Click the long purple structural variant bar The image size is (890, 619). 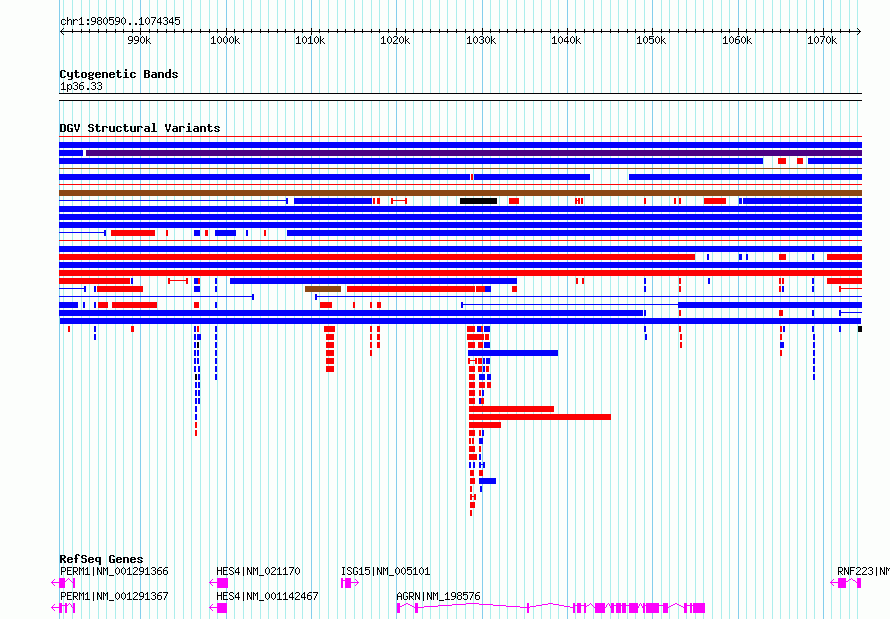pyautogui.click(x=474, y=153)
